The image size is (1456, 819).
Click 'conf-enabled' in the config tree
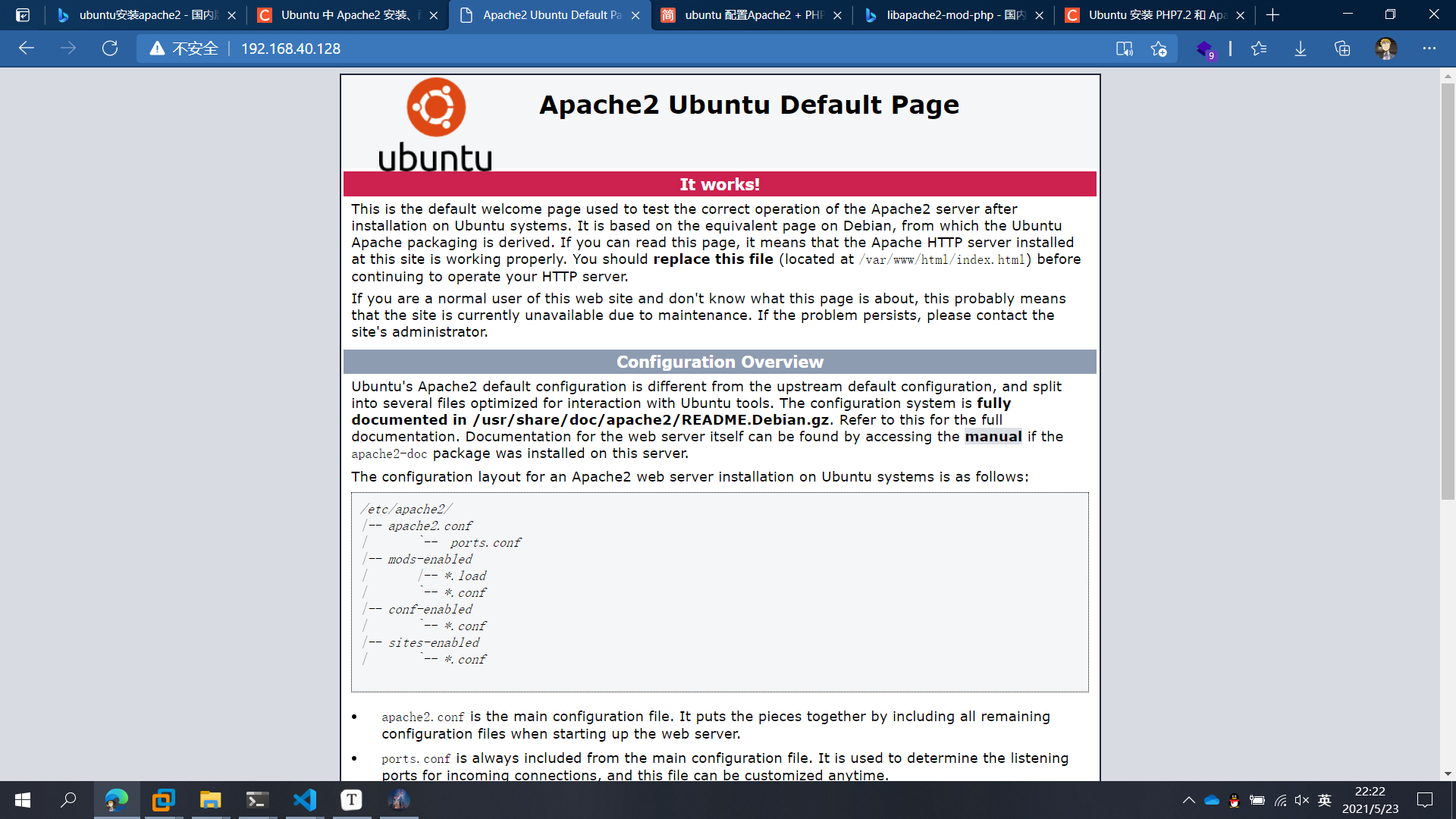[x=430, y=610]
